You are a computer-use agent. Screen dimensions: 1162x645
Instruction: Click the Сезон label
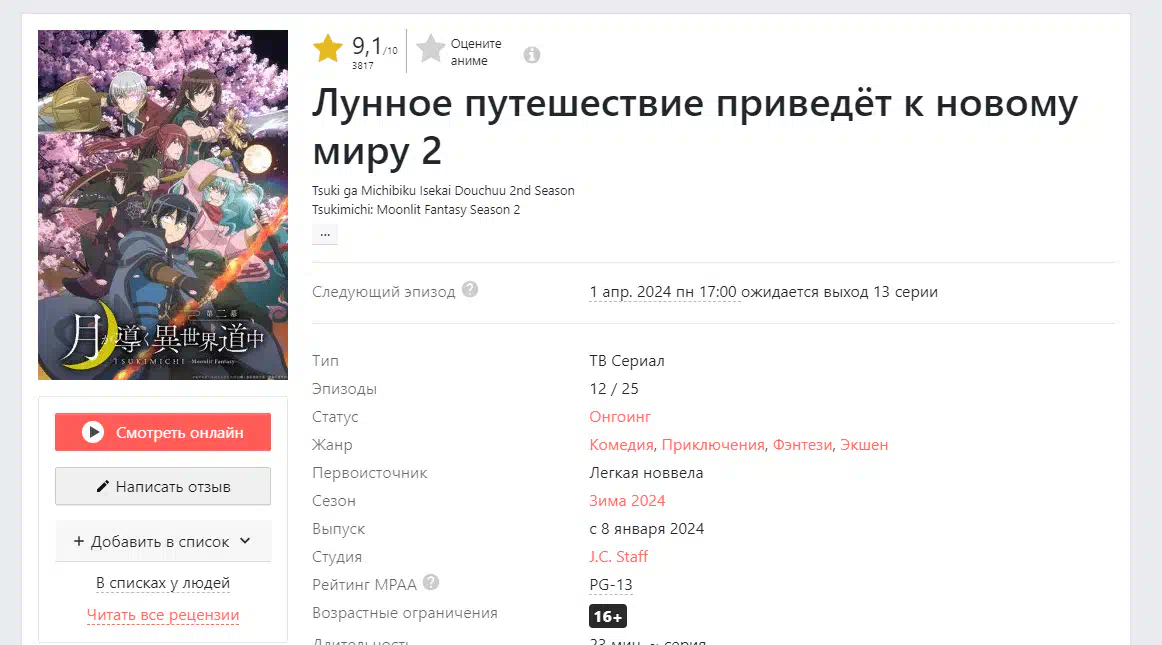(x=333, y=501)
